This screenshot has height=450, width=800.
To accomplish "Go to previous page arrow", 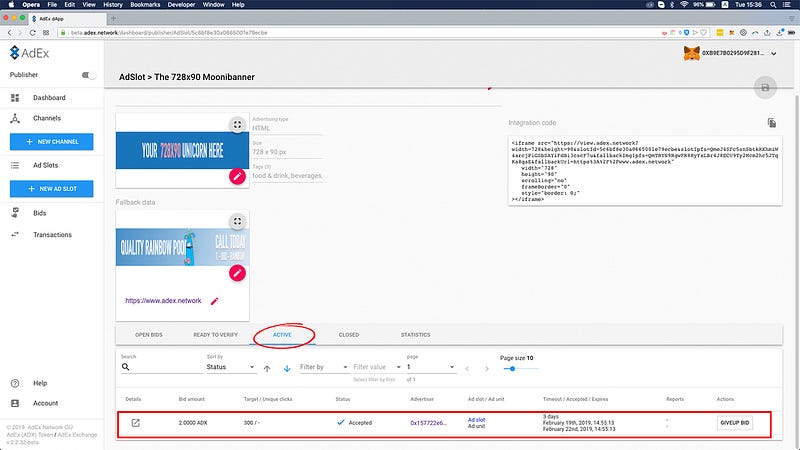I will click(467, 368).
